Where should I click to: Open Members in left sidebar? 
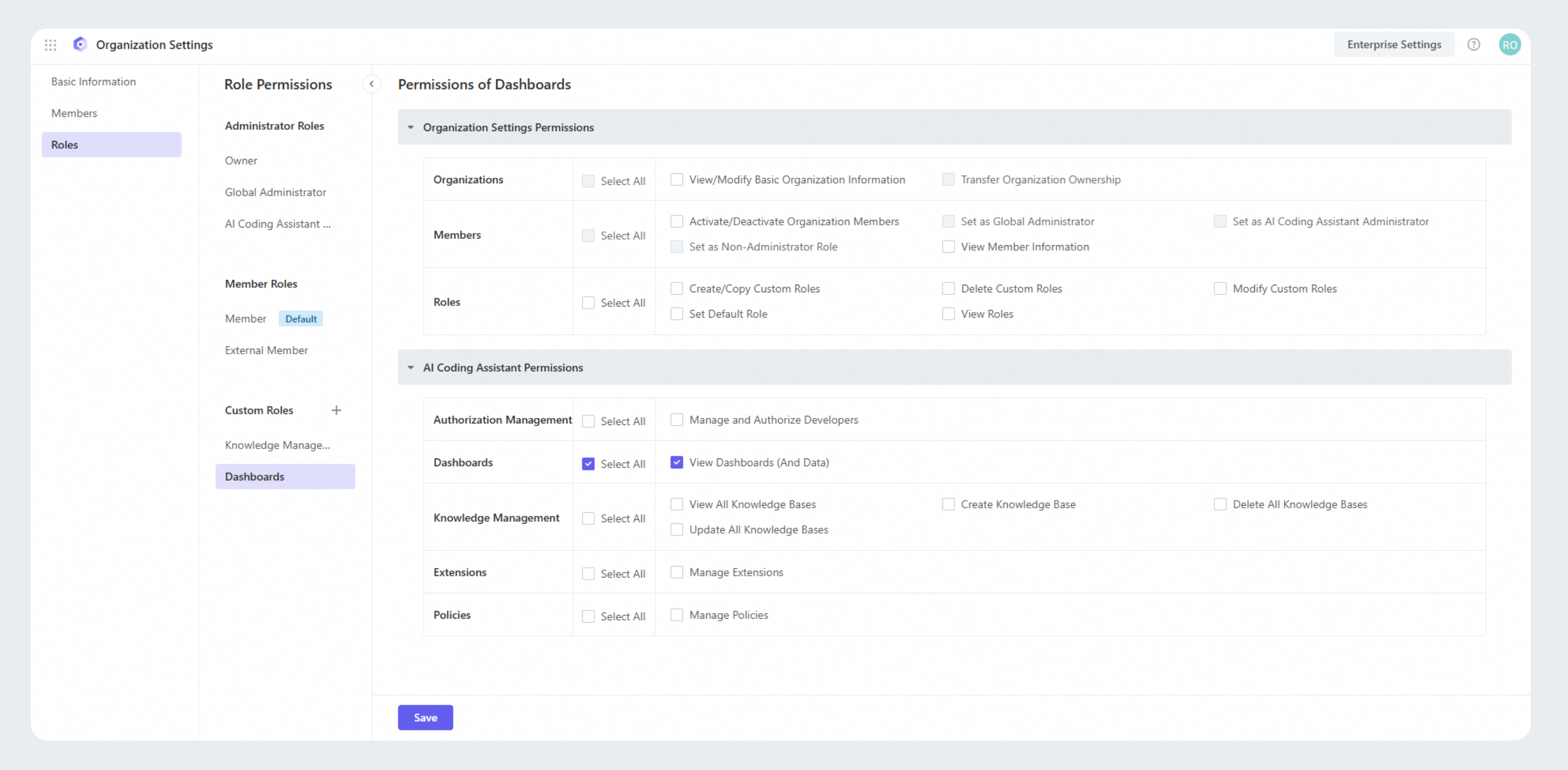point(74,113)
